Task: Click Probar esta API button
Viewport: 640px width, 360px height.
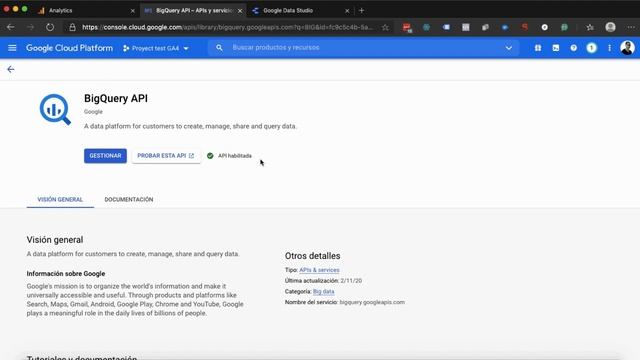Action: tap(166, 156)
